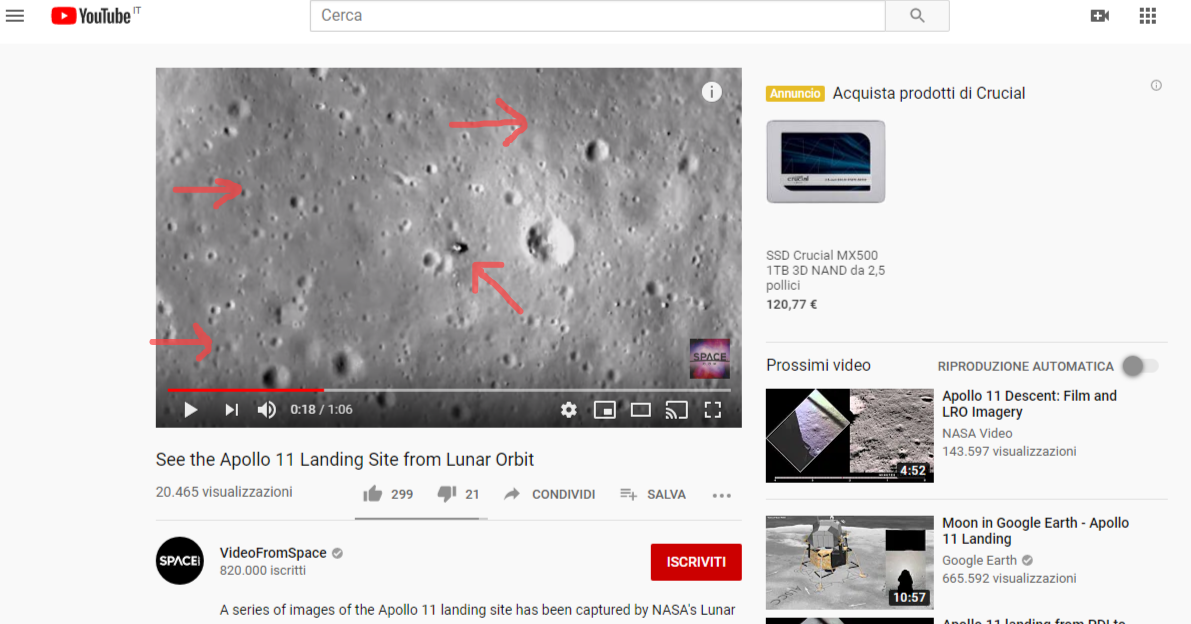Open the more actions three-dot menu

(722, 495)
